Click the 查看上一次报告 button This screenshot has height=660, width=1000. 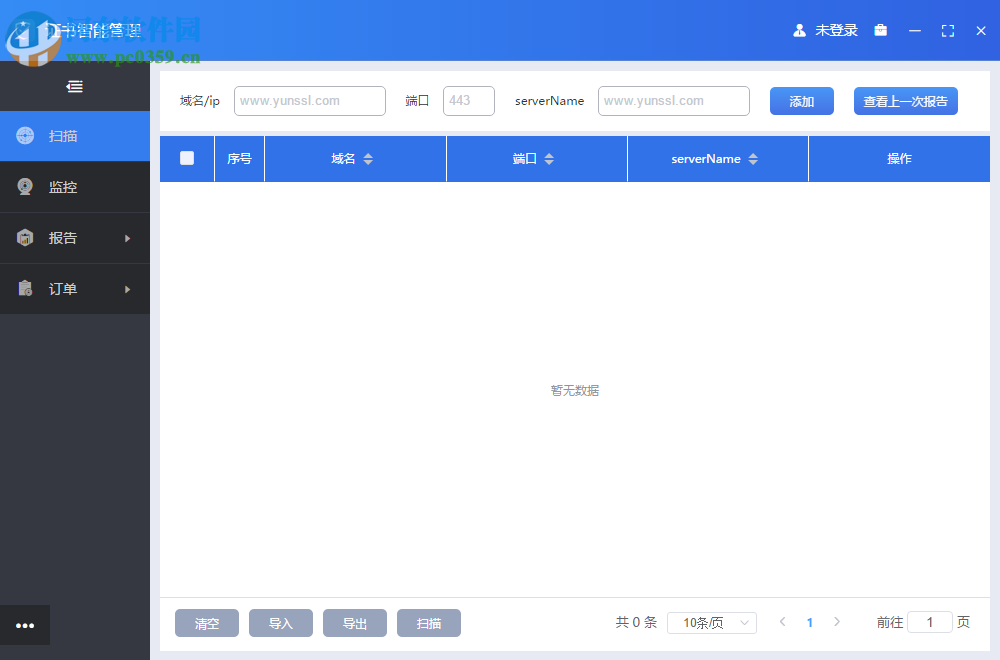[905, 101]
